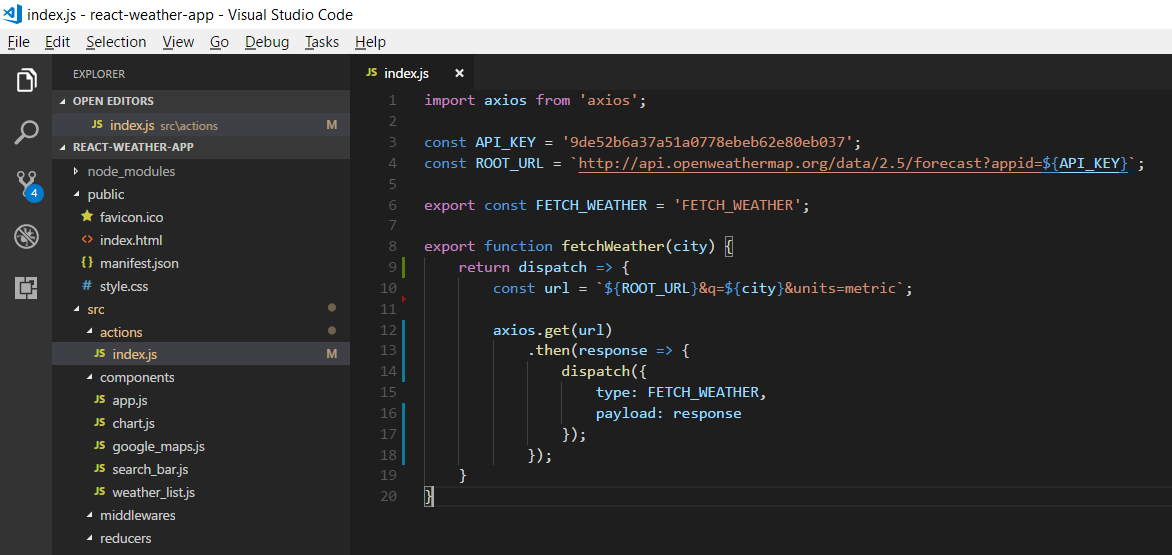Image resolution: width=1172 pixels, height=555 pixels.
Task: Click the index.html file icon
Action: pyautogui.click(x=87, y=241)
